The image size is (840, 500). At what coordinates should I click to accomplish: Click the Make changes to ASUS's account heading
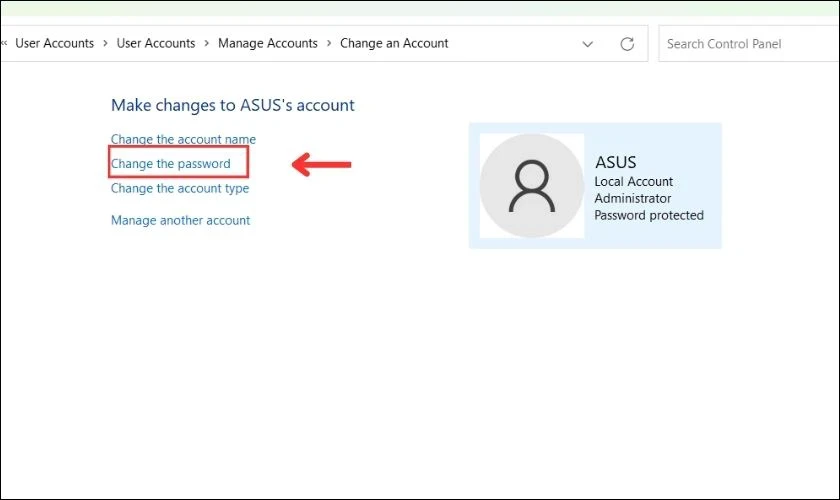coord(232,105)
